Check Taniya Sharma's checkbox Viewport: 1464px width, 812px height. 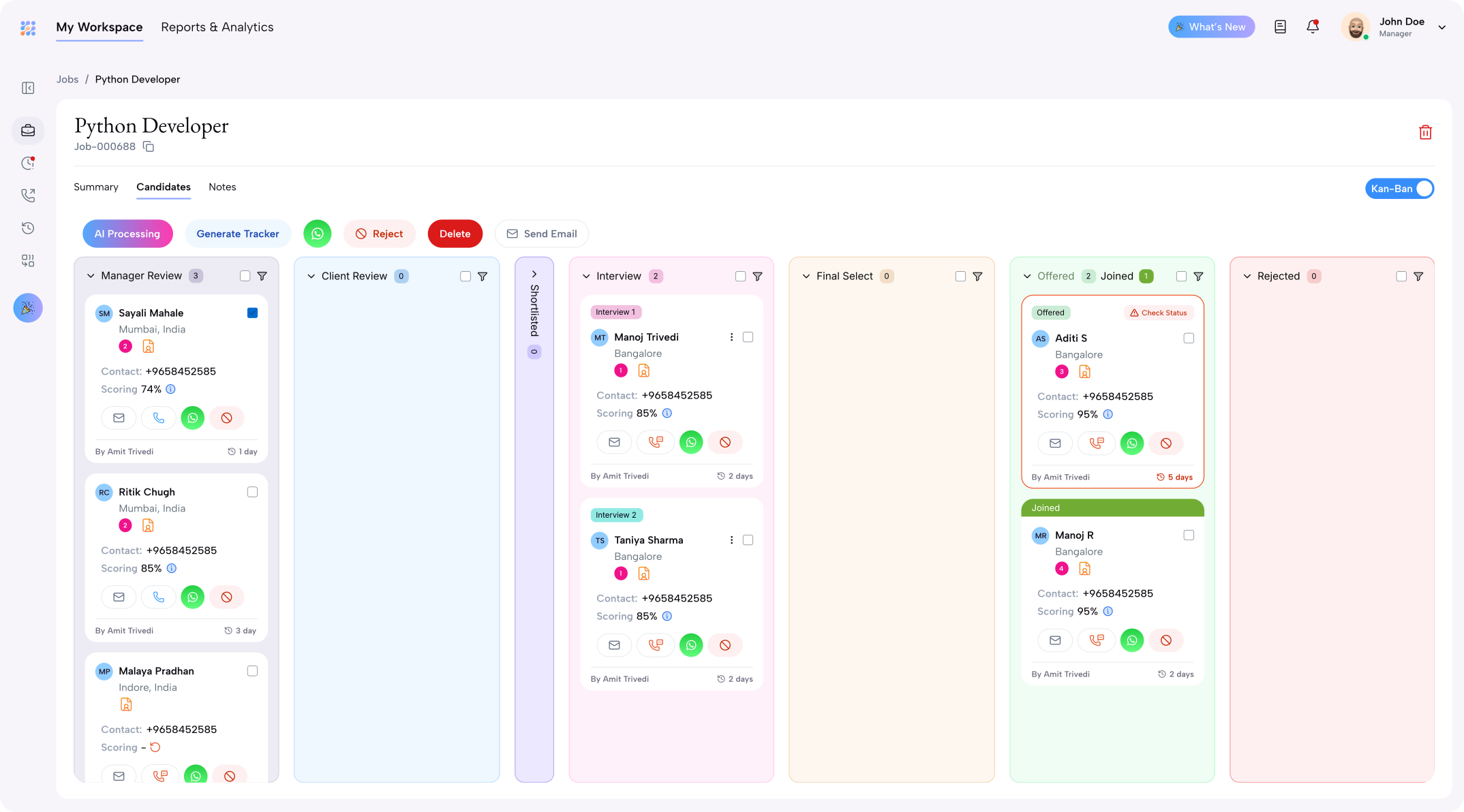point(748,540)
